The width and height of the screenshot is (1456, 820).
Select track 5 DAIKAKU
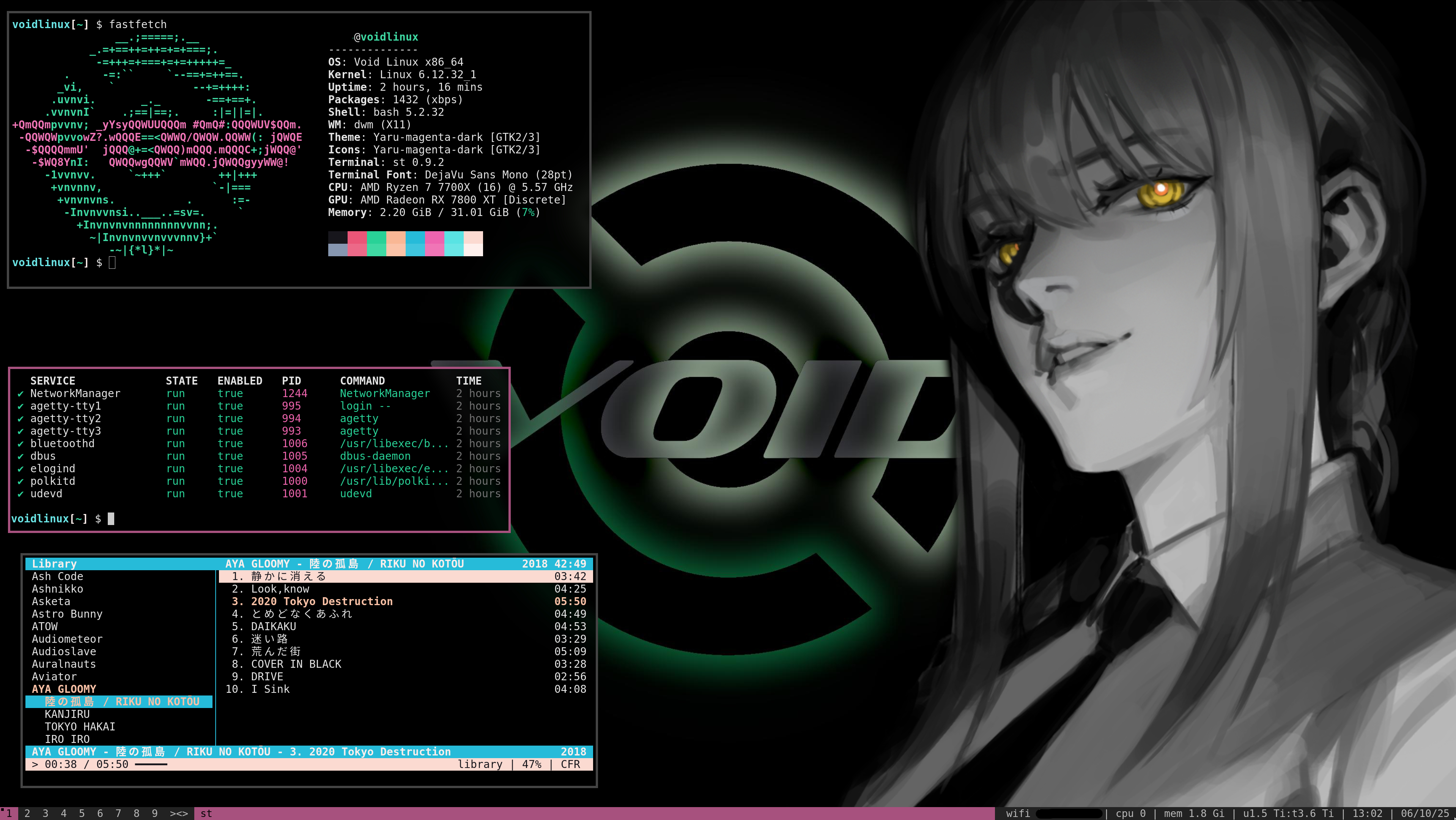click(x=406, y=626)
